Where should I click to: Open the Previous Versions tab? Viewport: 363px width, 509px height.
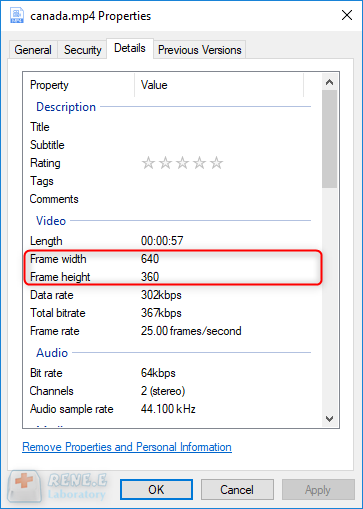199,50
